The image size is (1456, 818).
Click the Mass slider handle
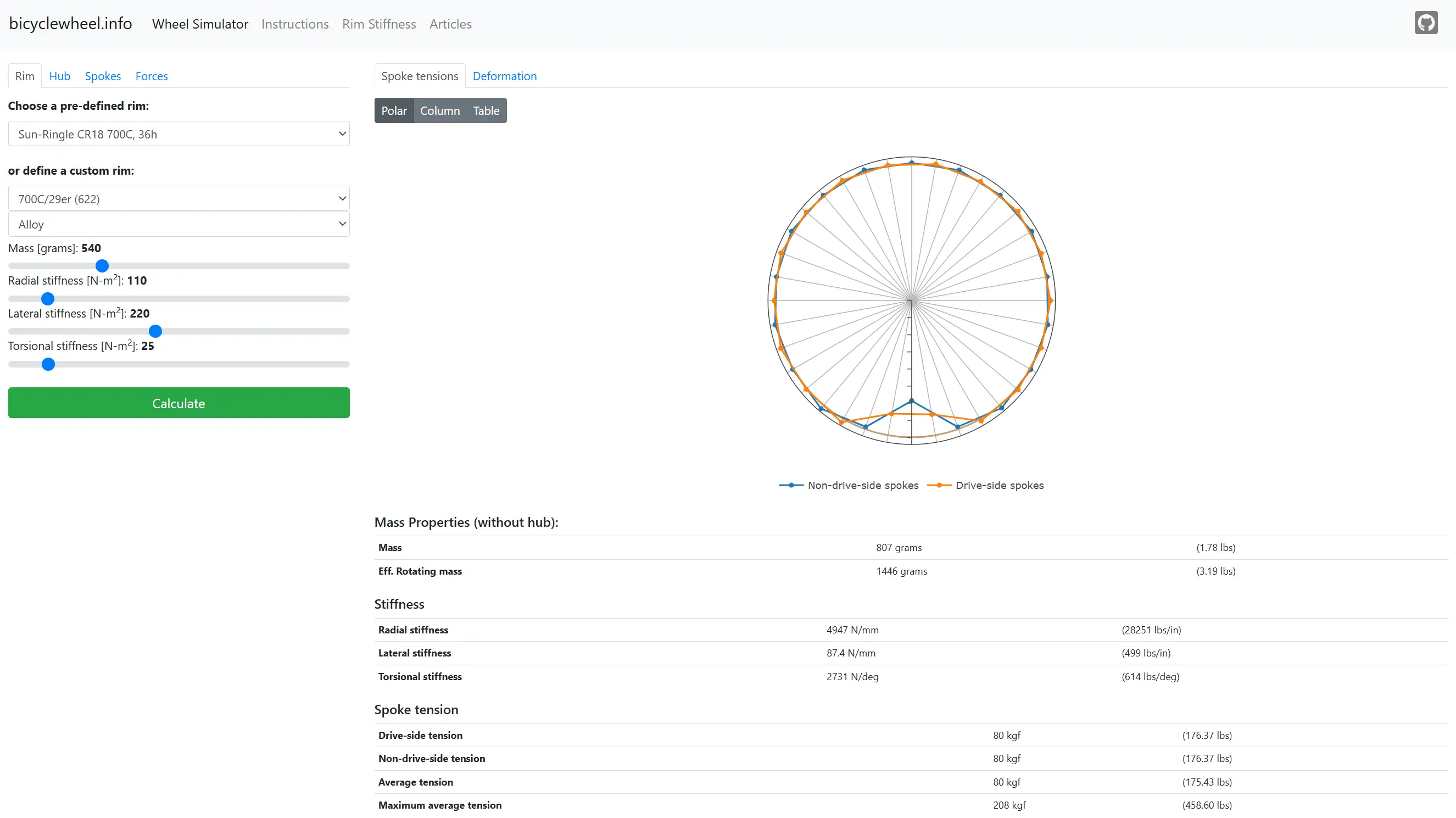[x=102, y=266]
